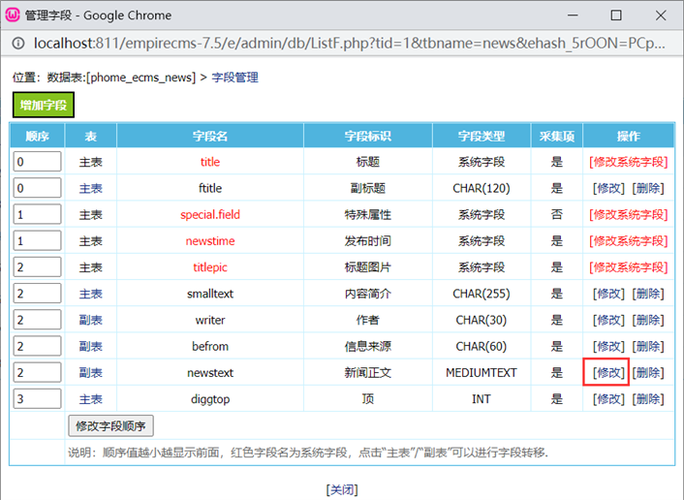Image resolution: width=684 pixels, height=500 pixels.
Task: Click 修改 link for writer field
Action: [609, 320]
